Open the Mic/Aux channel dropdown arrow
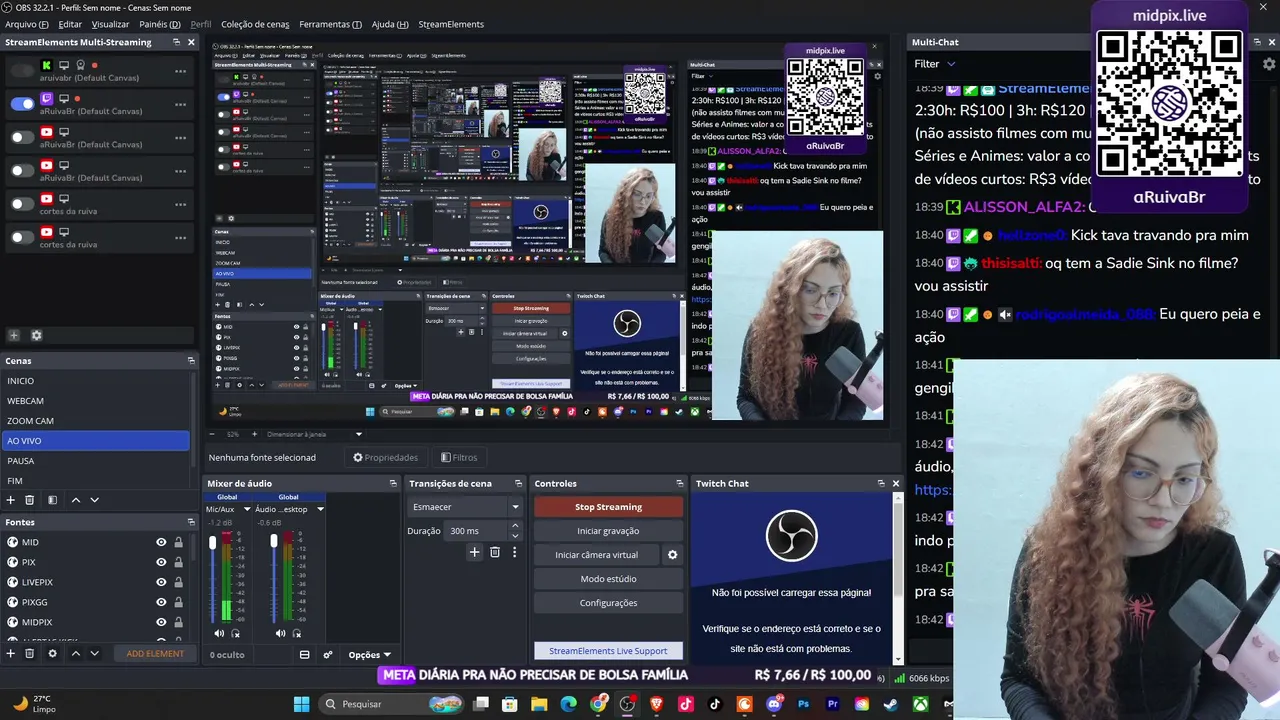The height and width of the screenshot is (720, 1280). (247, 509)
